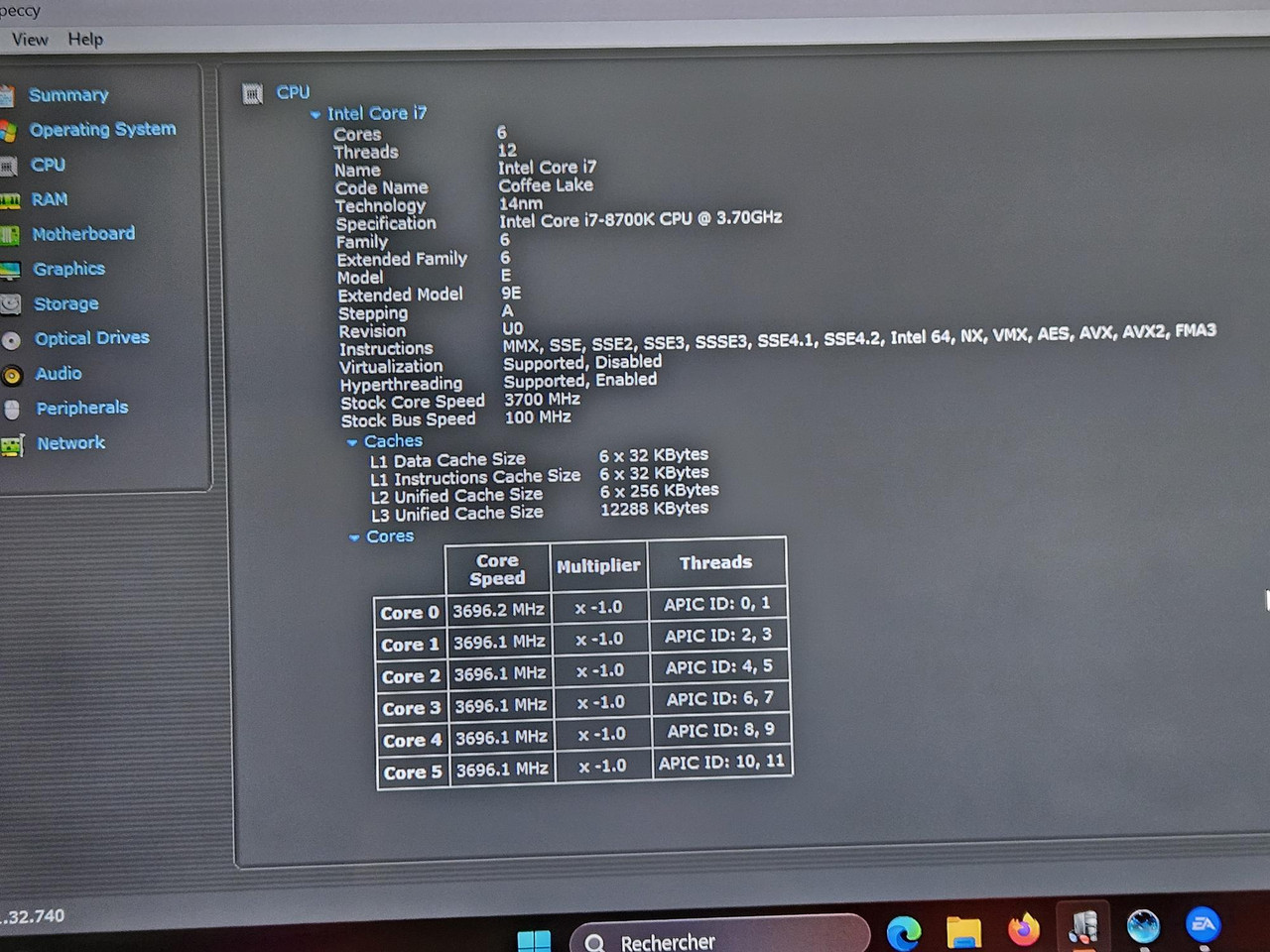This screenshot has width=1270, height=952.
Task: Open the View menu
Action: [30, 40]
